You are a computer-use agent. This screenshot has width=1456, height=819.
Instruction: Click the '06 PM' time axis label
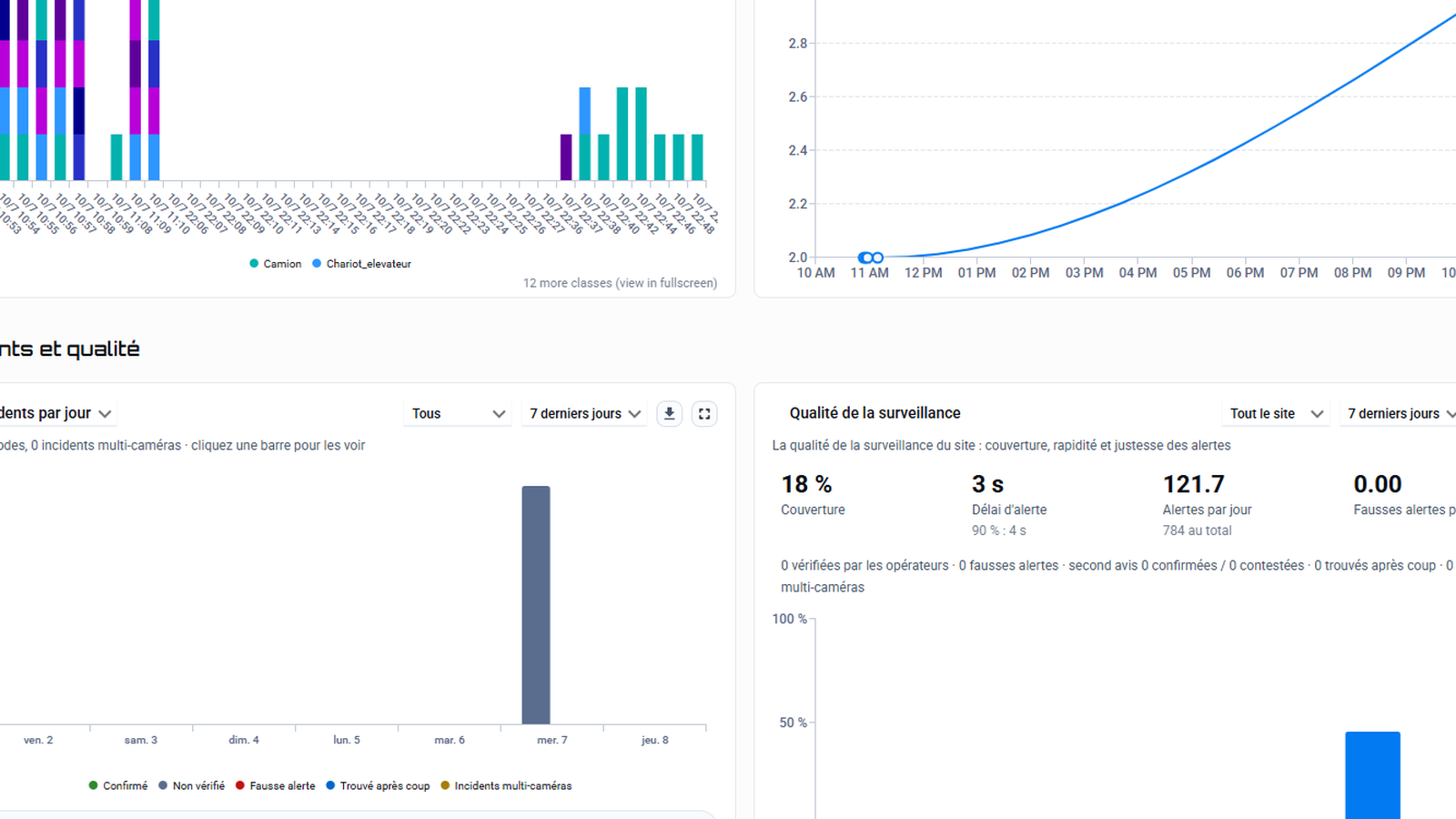click(1245, 273)
